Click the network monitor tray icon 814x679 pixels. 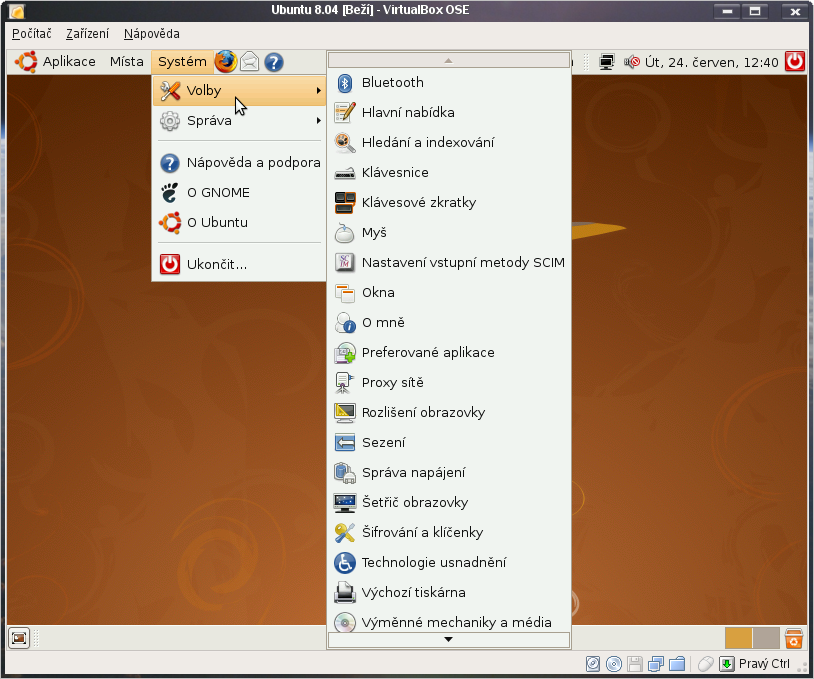[606, 62]
